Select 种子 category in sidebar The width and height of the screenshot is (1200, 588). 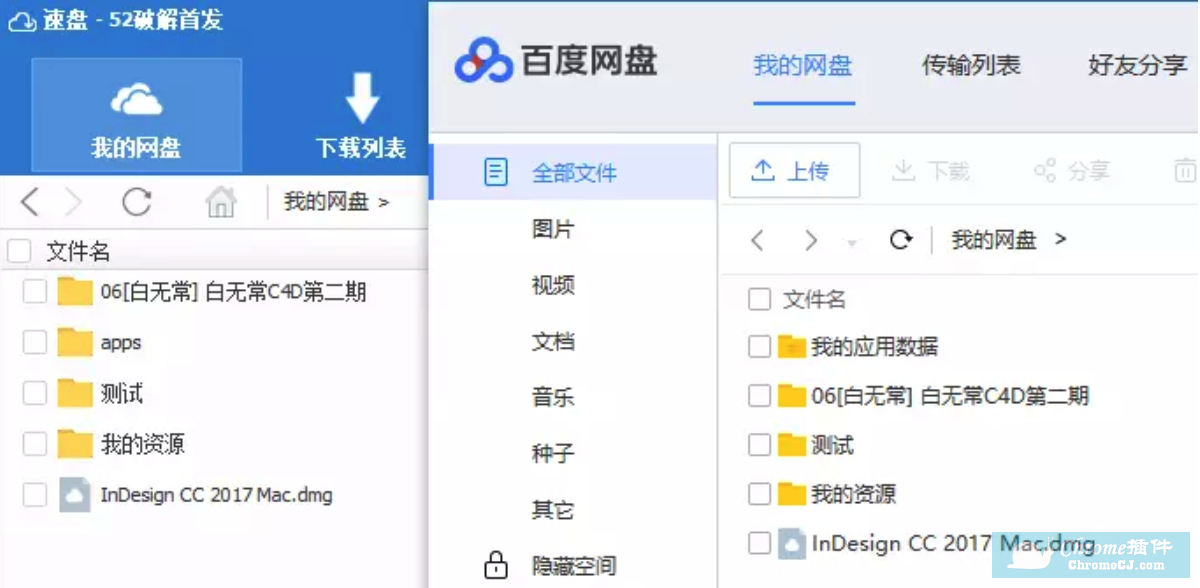(x=553, y=453)
